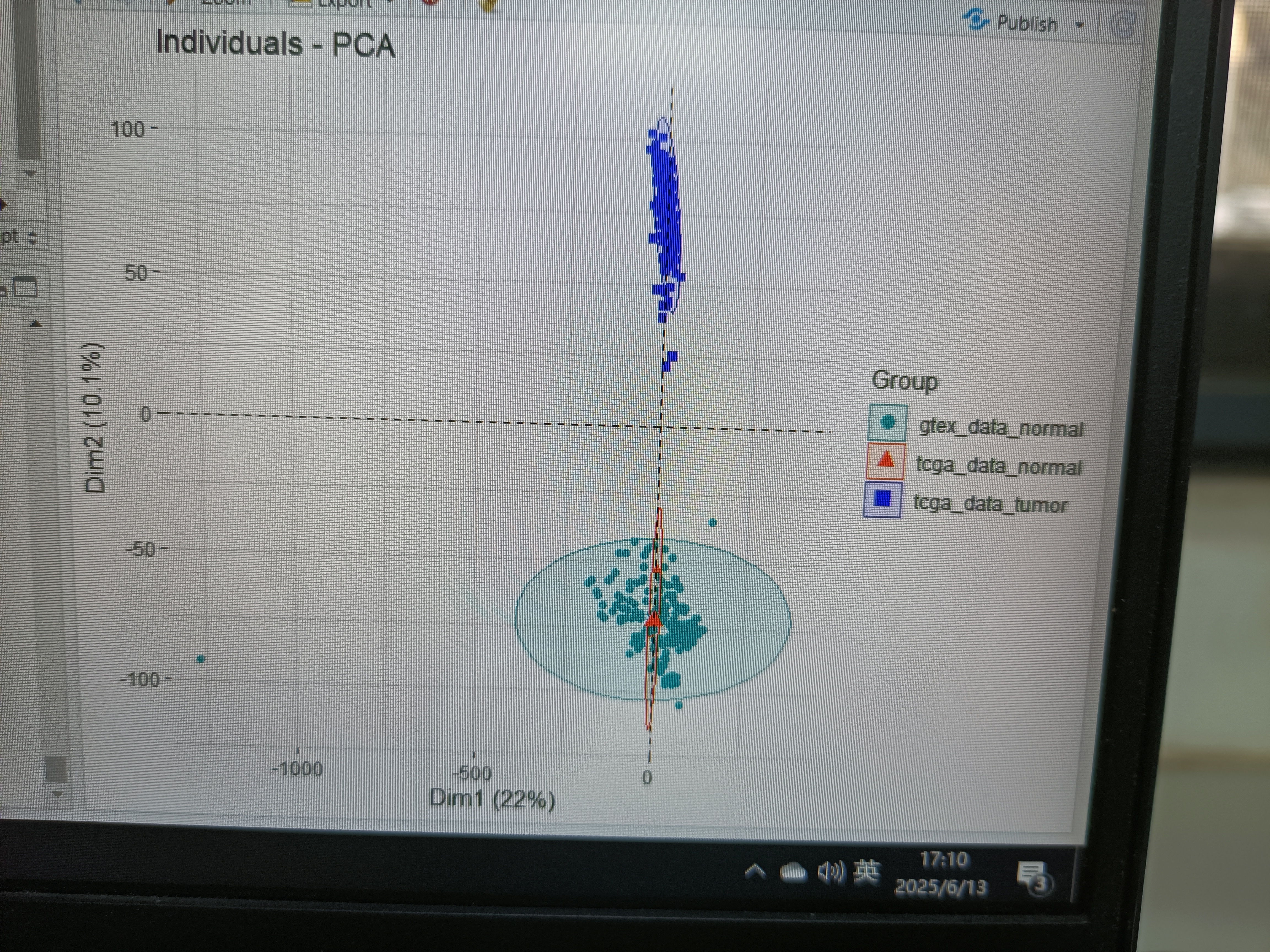Click the far-left outlier point in plot
Image resolution: width=1270 pixels, height=952 pixels.
pyautogui.click(x=201, y=659)
